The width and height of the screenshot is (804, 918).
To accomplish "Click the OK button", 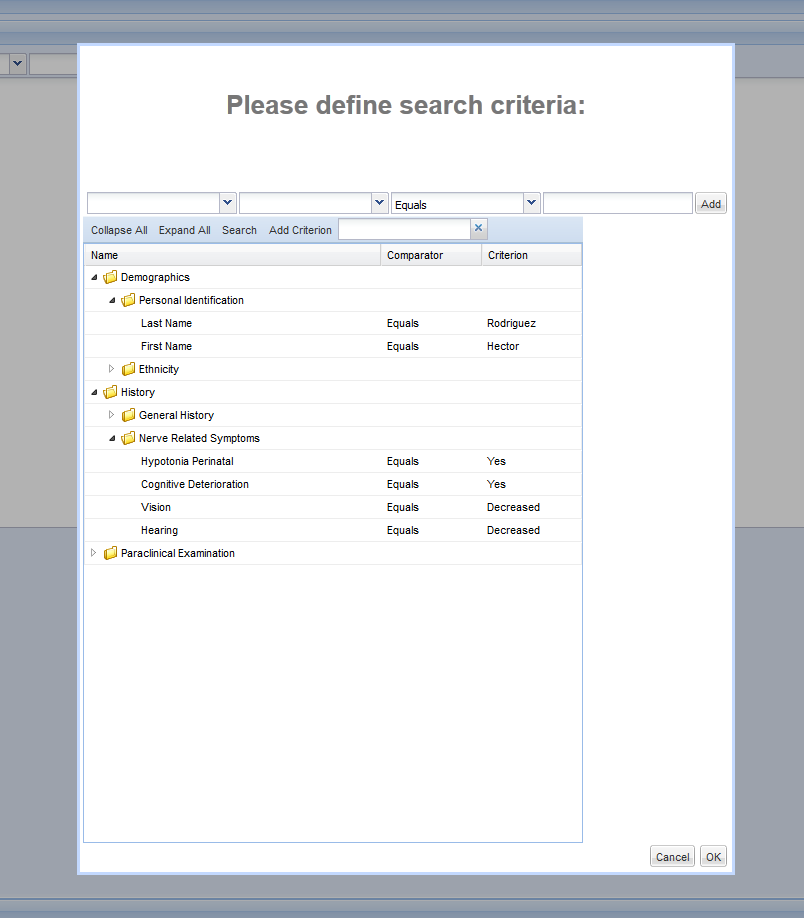I will click(713, 857).
